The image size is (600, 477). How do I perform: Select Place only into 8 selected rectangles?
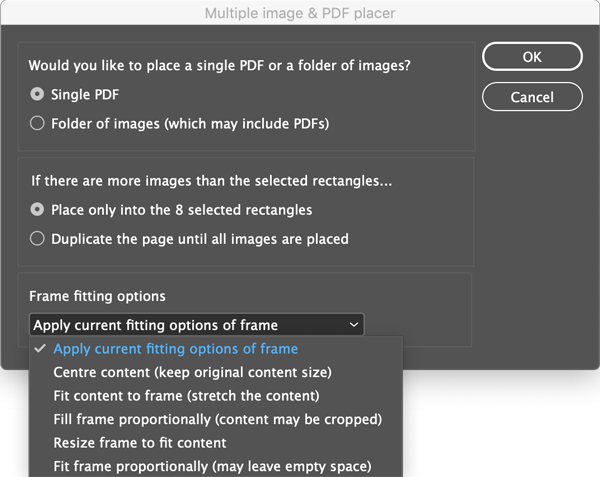click(x=38, y=210)
